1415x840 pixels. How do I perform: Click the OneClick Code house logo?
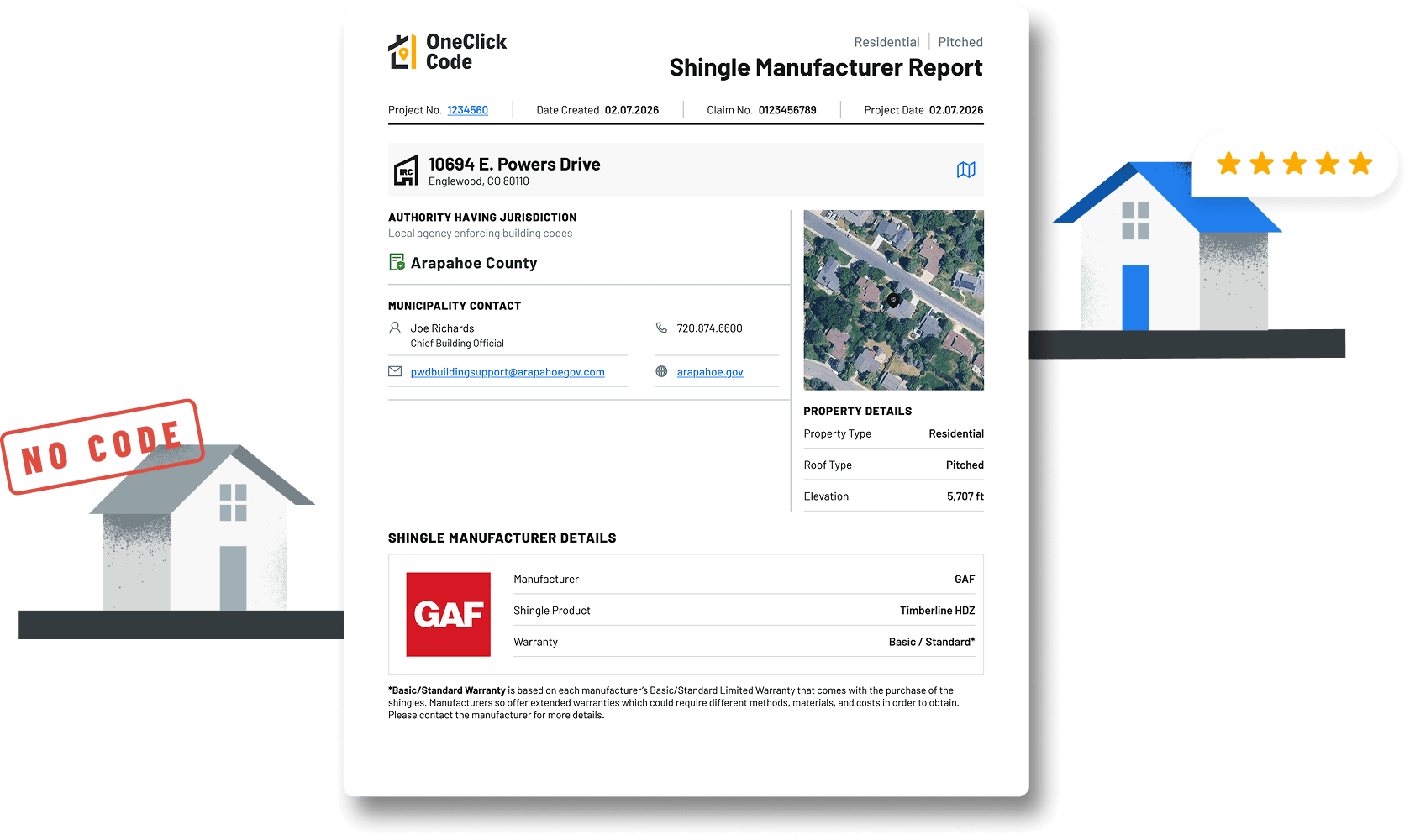coord(402,52)
